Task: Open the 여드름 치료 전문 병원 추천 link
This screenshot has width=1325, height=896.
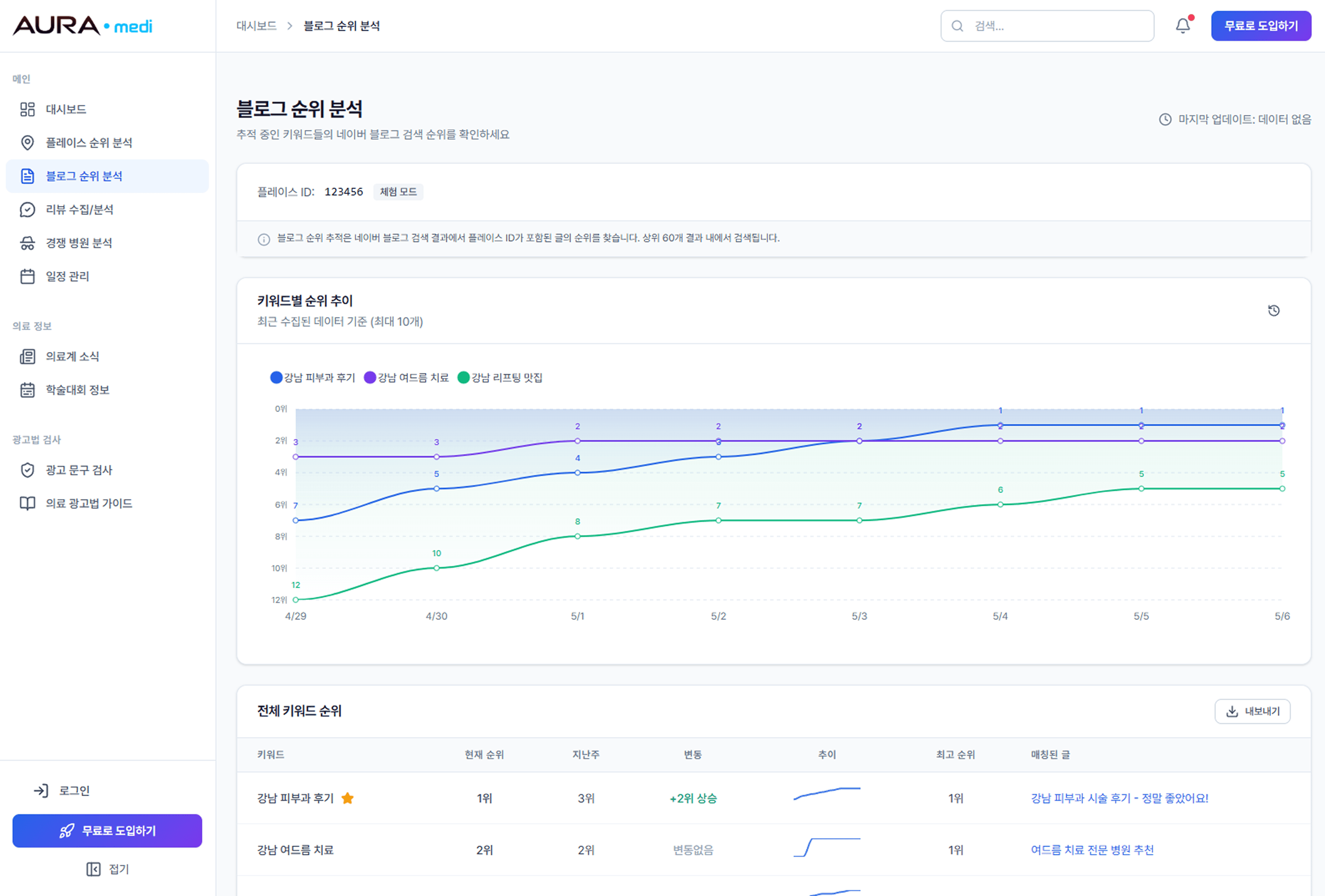Action: click(x=1092, y=850)
